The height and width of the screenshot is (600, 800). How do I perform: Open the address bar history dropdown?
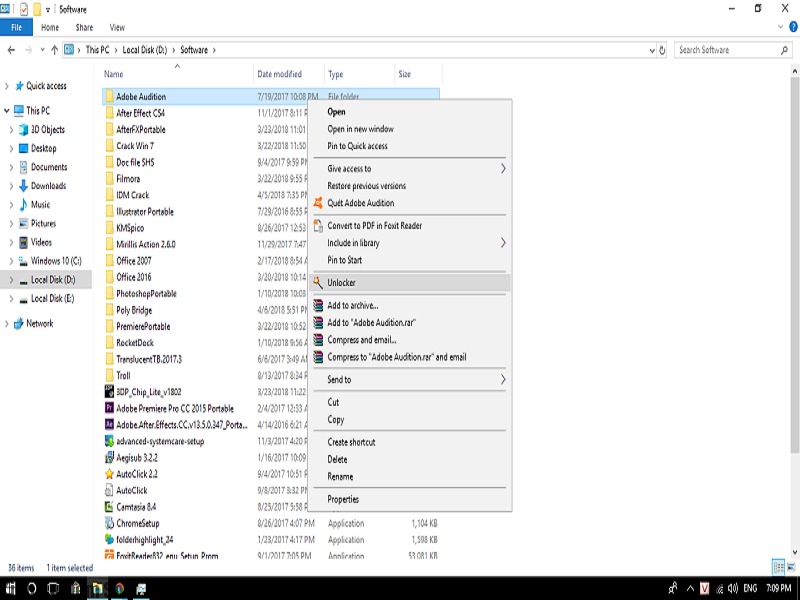[x=652, y=50]
